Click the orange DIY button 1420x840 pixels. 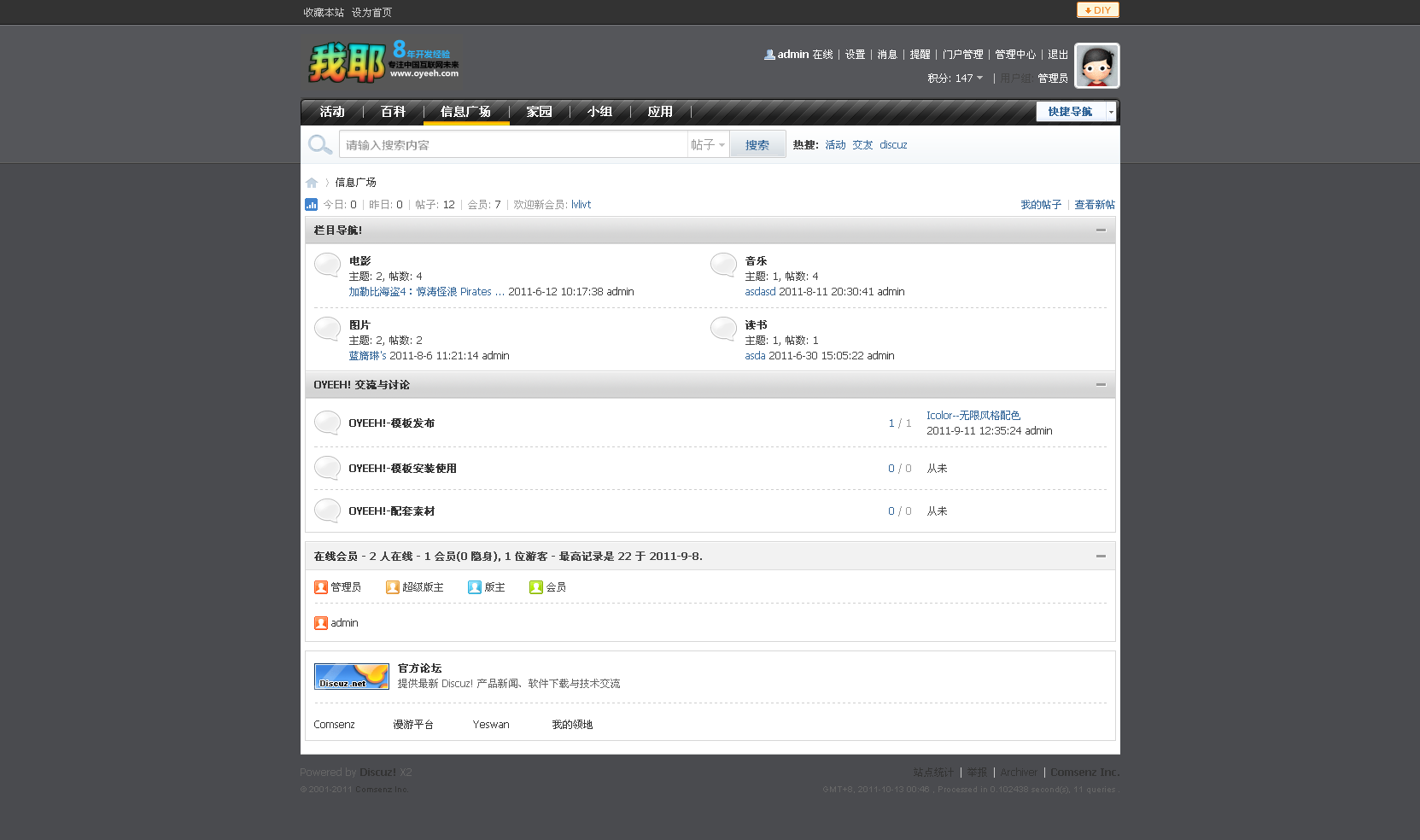(x=1097, y=10)
